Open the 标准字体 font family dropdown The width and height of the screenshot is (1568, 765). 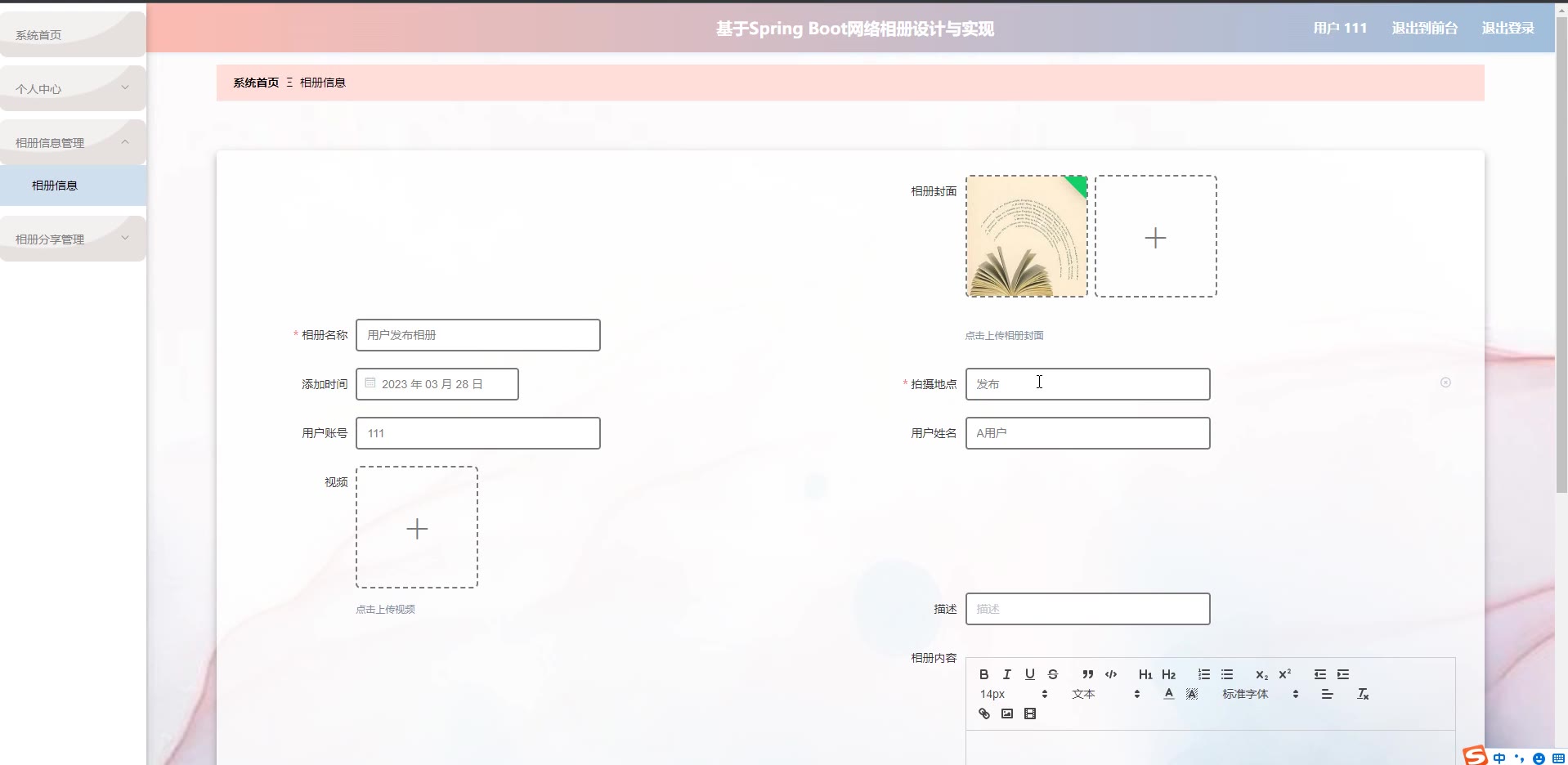tap(1260, 694)
